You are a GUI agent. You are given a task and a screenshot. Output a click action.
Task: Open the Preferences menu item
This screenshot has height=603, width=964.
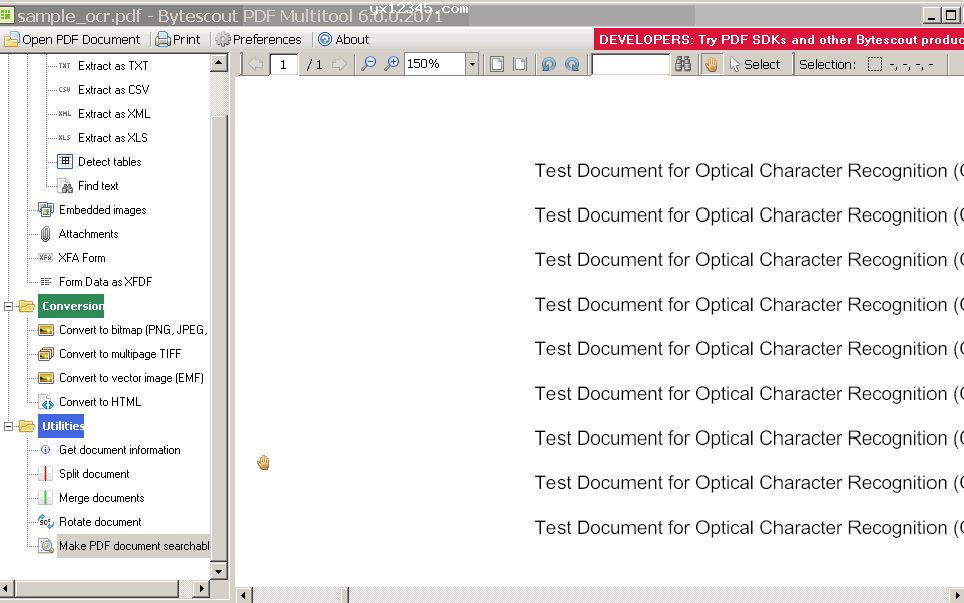tap(257, 40)
